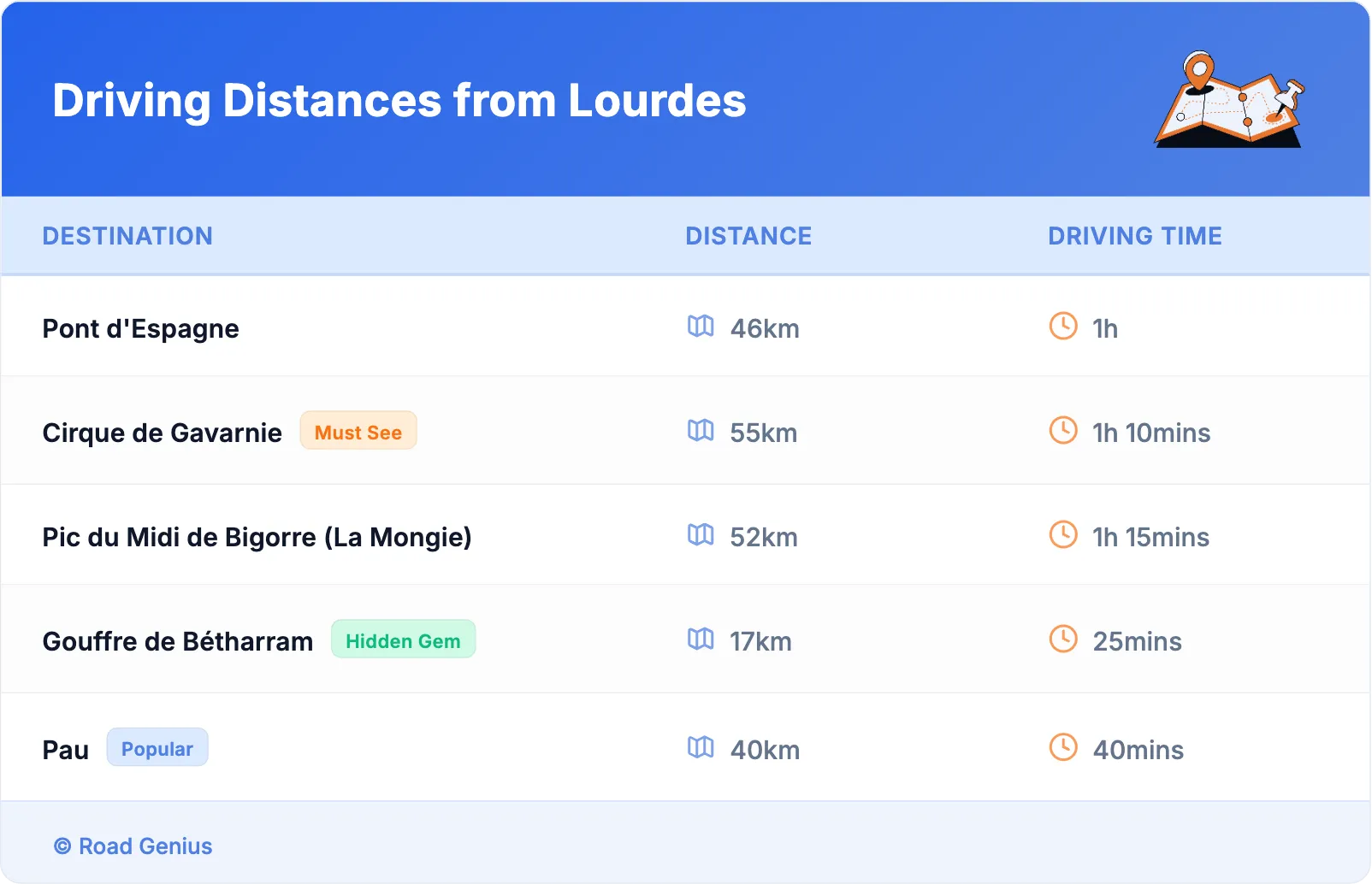Click the 1h 15mins driving time
Image resolution: width=1372 pixels, height=884 pixels.
click(1151, 538)
